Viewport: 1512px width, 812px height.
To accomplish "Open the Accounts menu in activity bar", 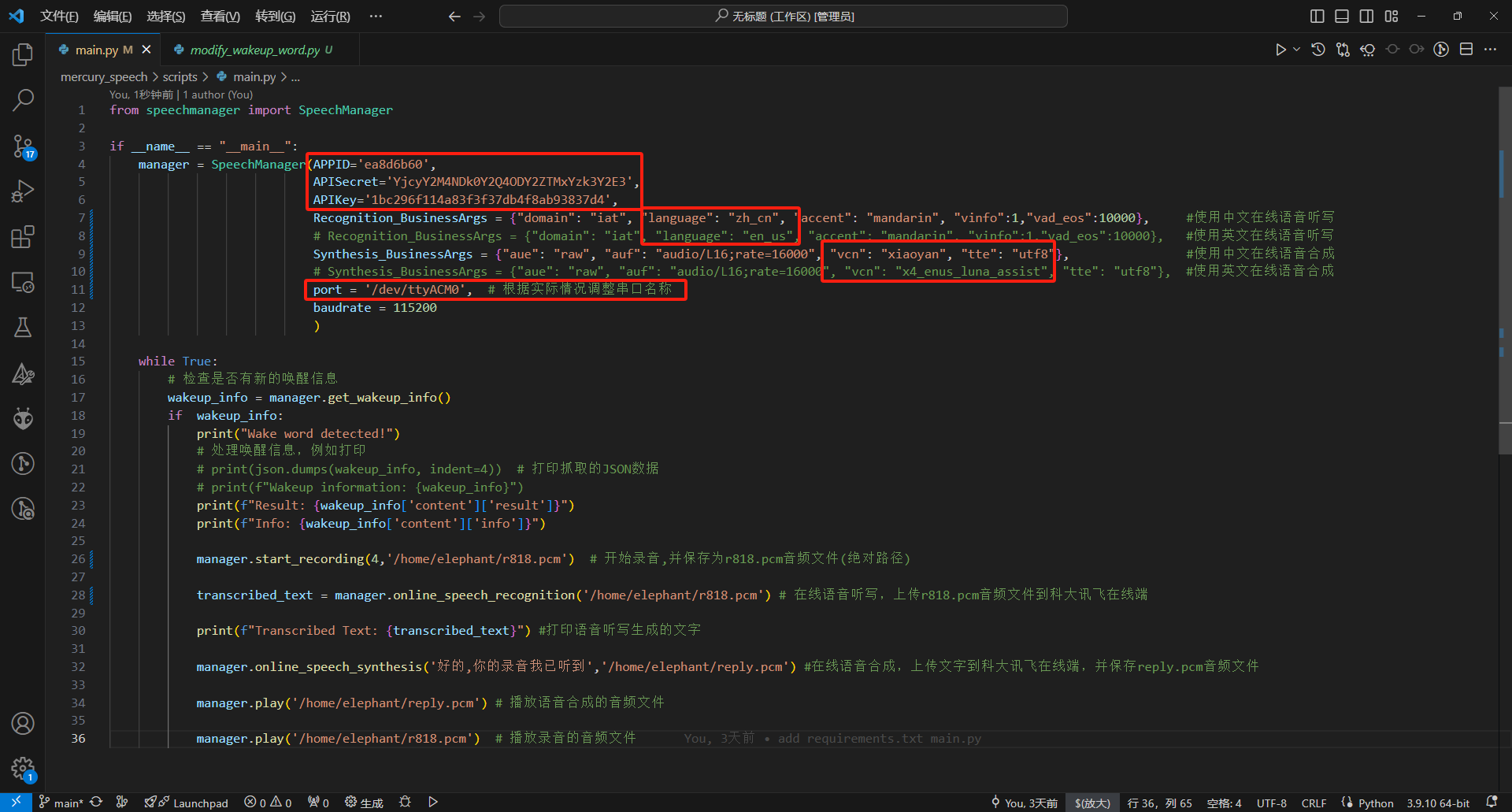I will 23,723.
